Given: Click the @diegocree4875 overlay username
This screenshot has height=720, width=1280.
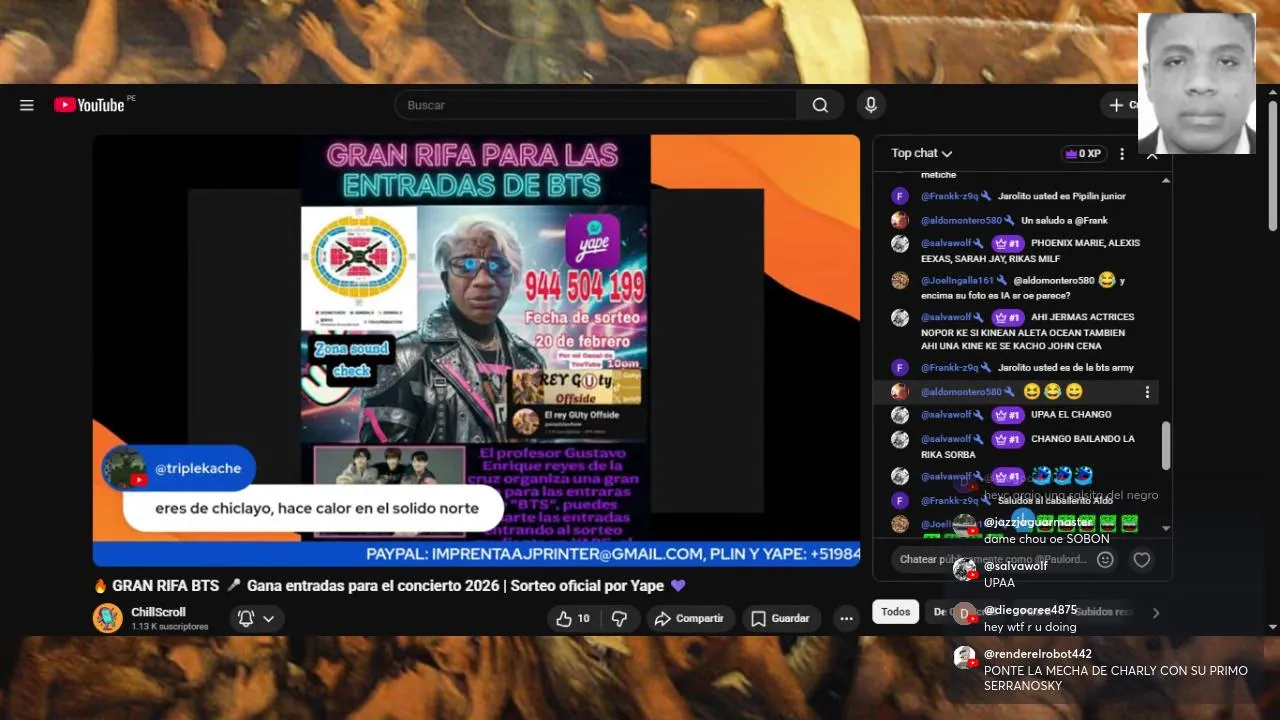Looking at the screenshot, I should coord(1030,610).
